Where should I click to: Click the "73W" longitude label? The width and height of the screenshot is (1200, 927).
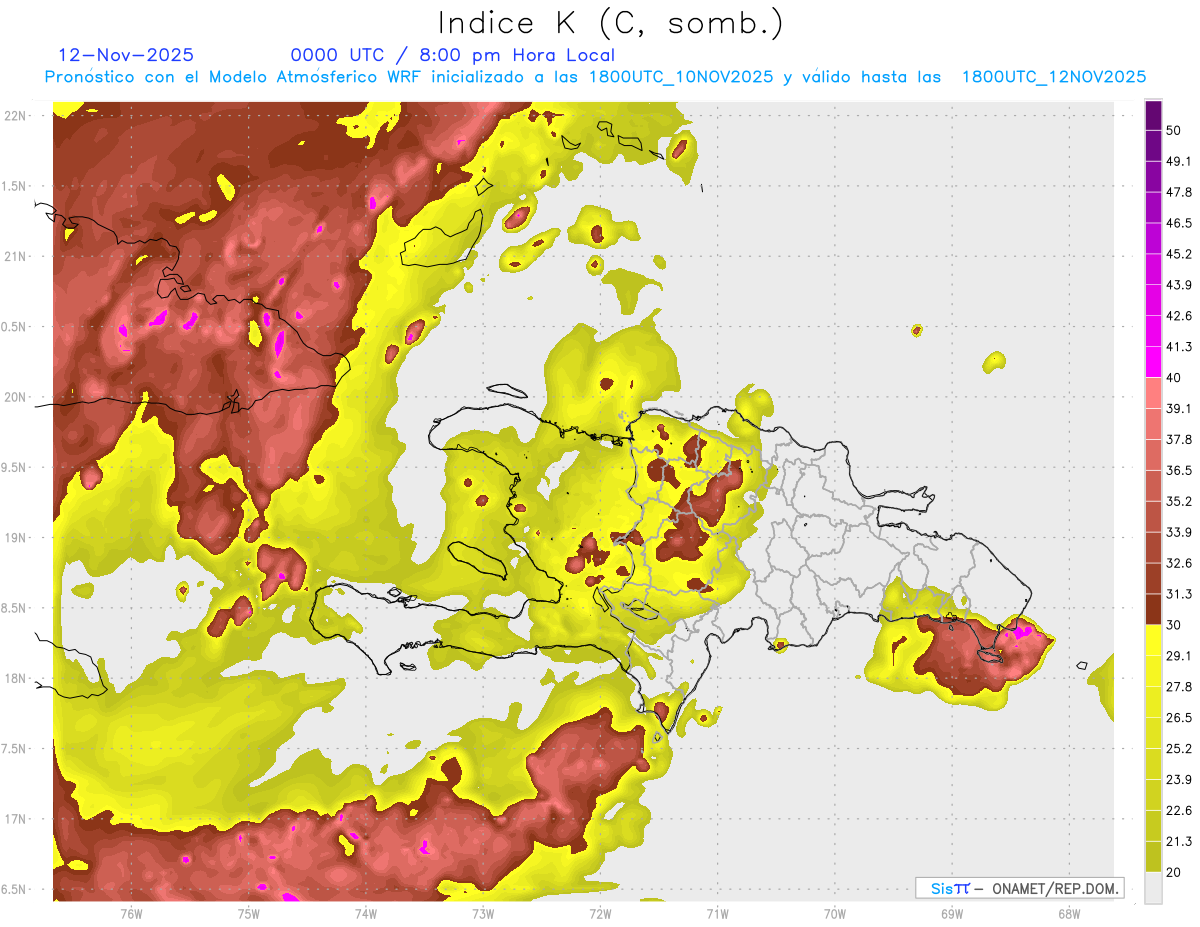point(482,914)
